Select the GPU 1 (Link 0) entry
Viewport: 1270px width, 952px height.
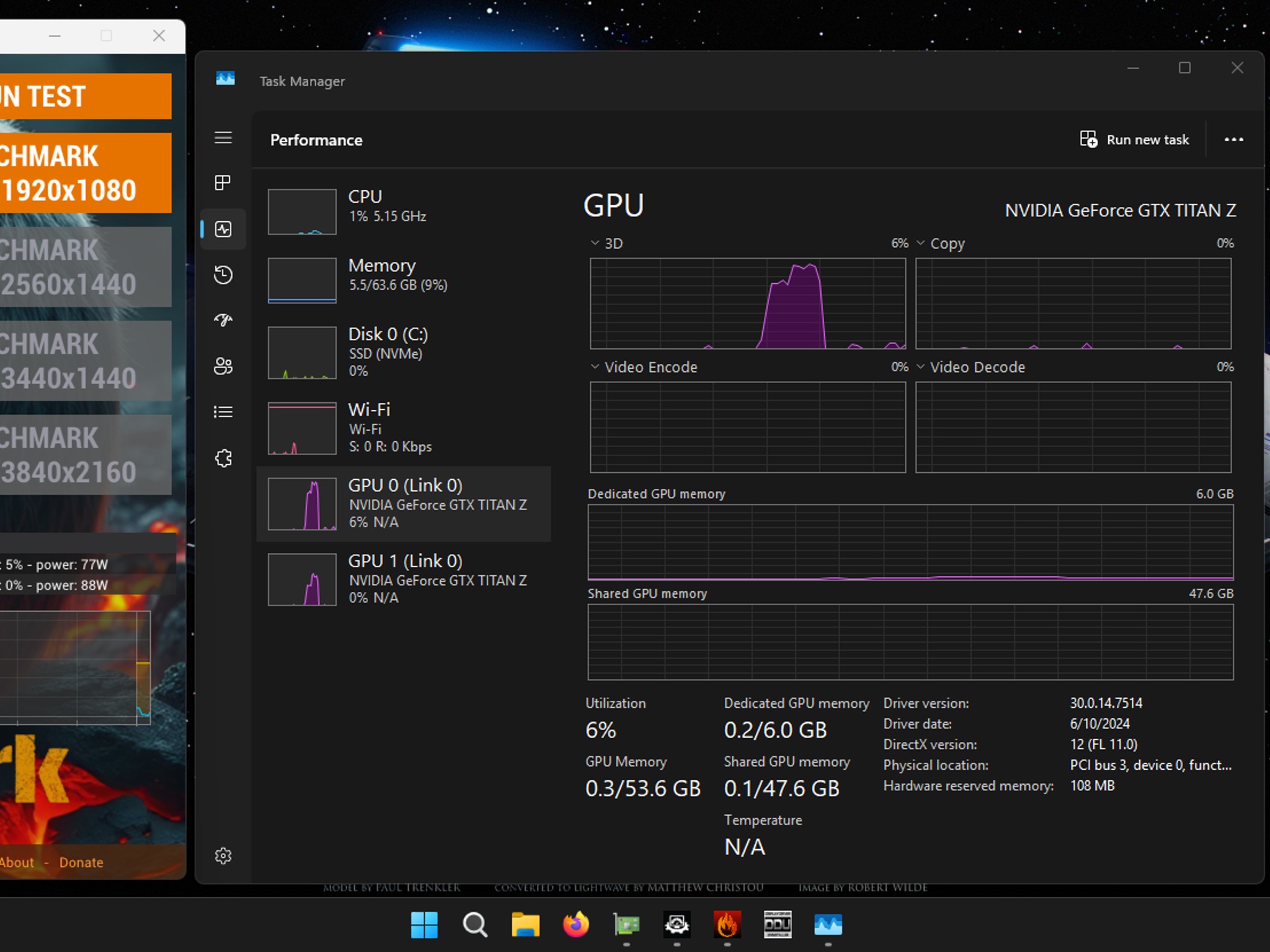(x=404, y=579)
